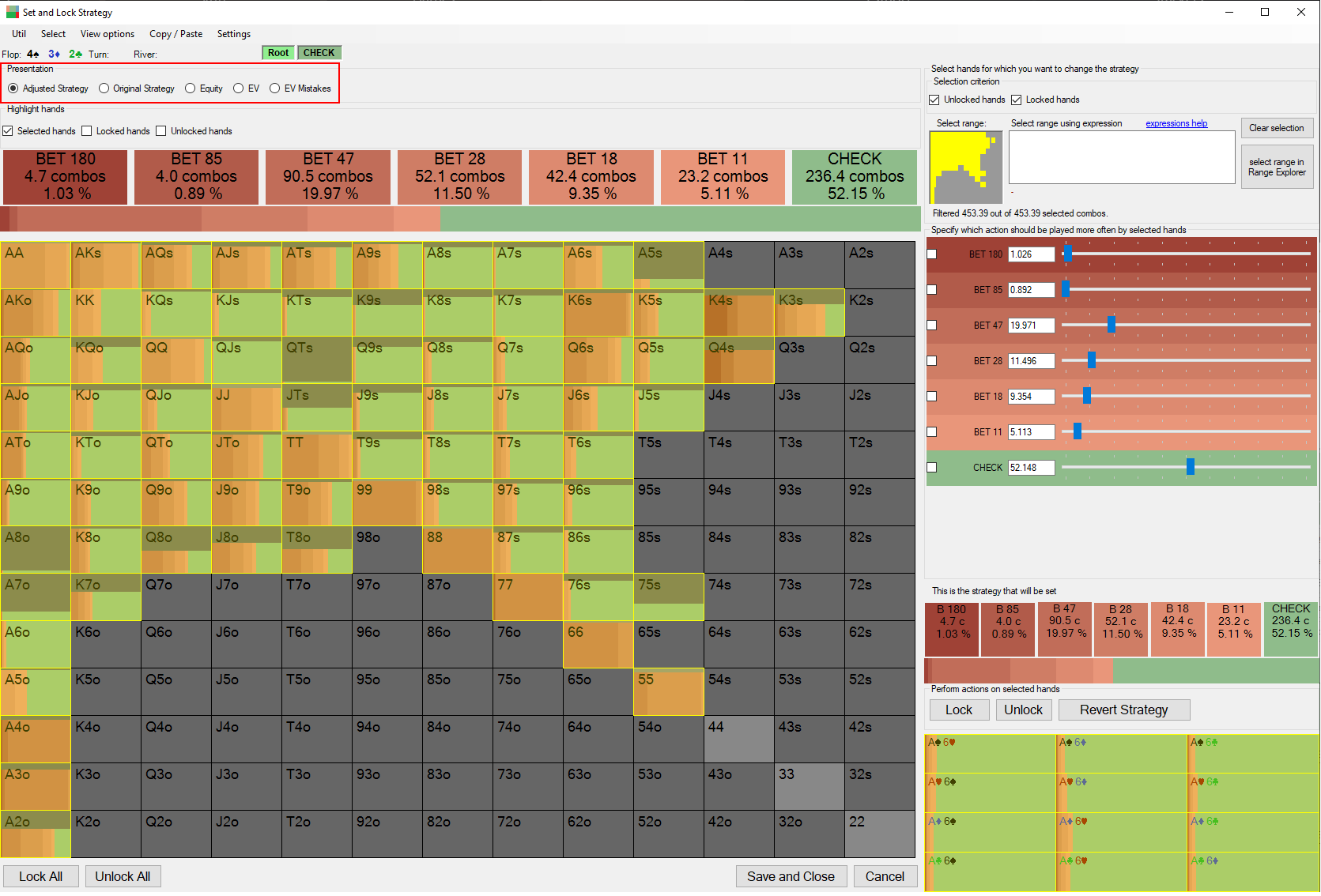Image resolution: width=1321 pixels, height=896 pixels.
Task: Open the Util menu
Action: [19, 34]
